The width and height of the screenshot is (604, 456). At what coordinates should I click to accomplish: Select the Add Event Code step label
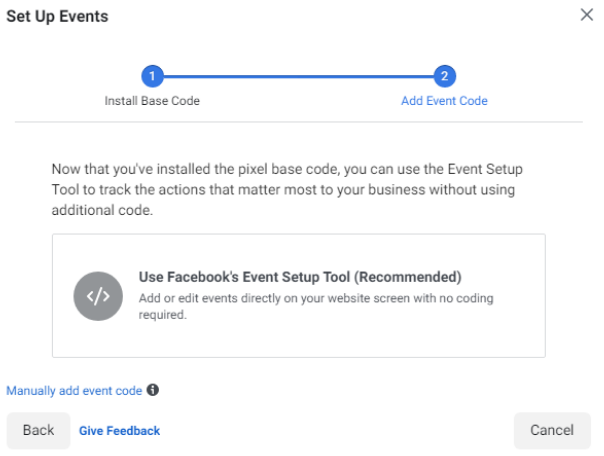[x=444, y=101]
